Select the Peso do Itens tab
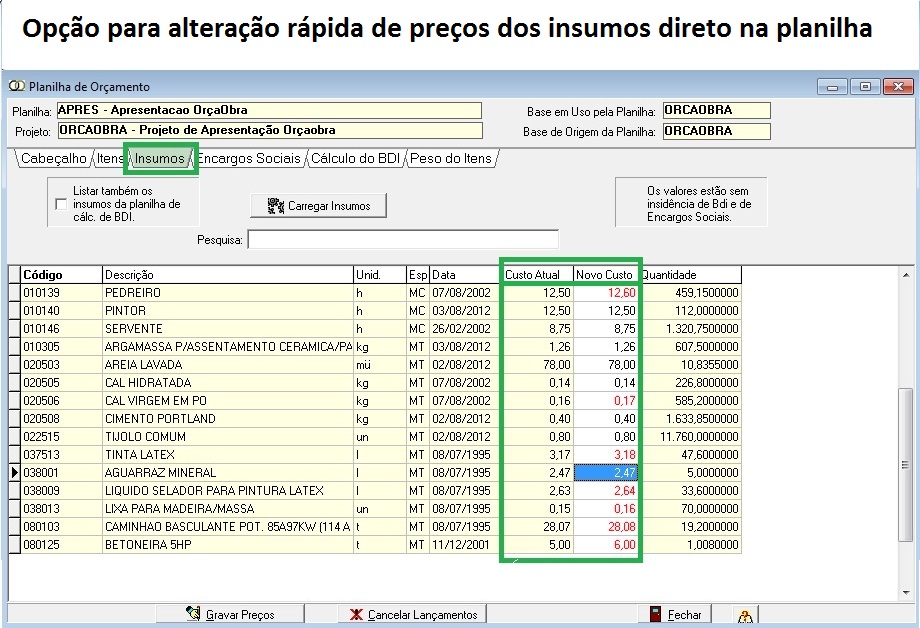 pyautogui.click(x=450, y=158)
